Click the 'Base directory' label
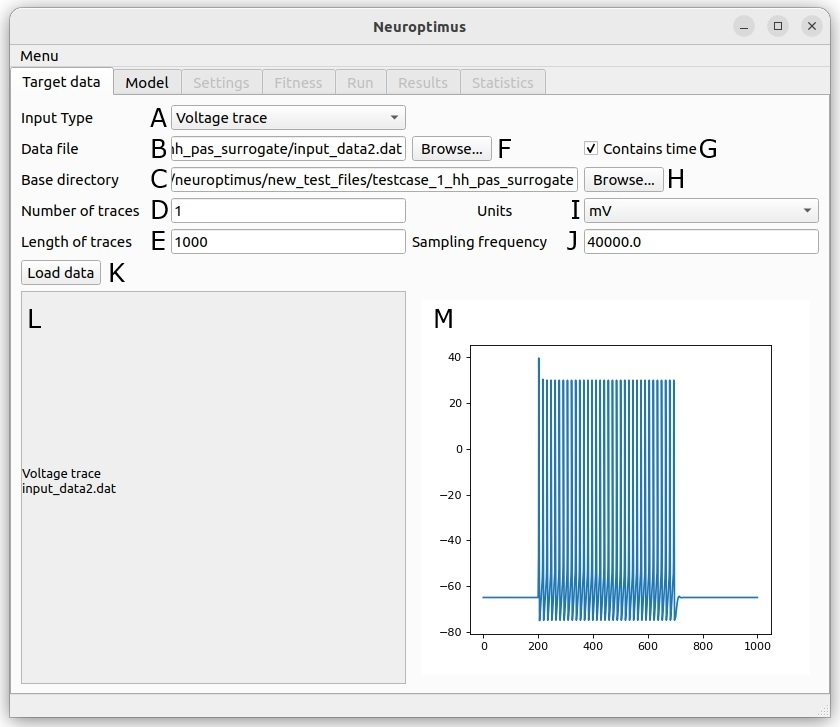 click(70, 179)
